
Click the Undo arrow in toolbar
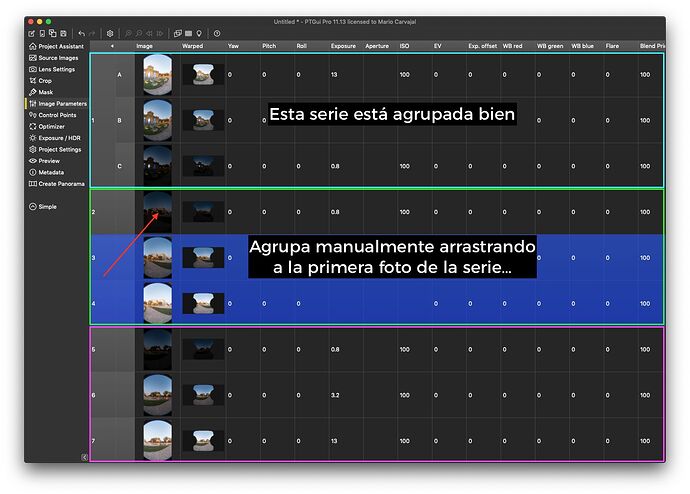pos(81,33)
